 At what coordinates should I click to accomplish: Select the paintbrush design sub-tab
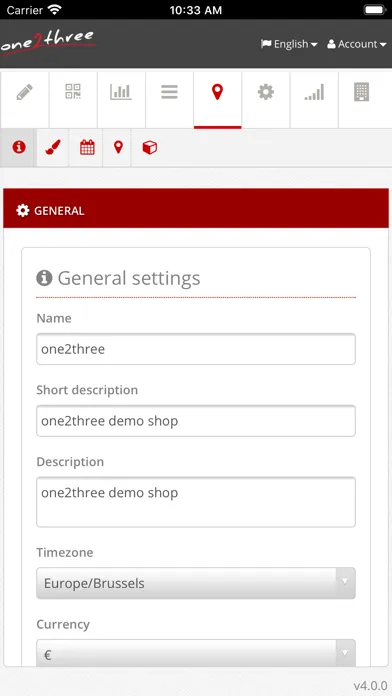pos(53,147)
